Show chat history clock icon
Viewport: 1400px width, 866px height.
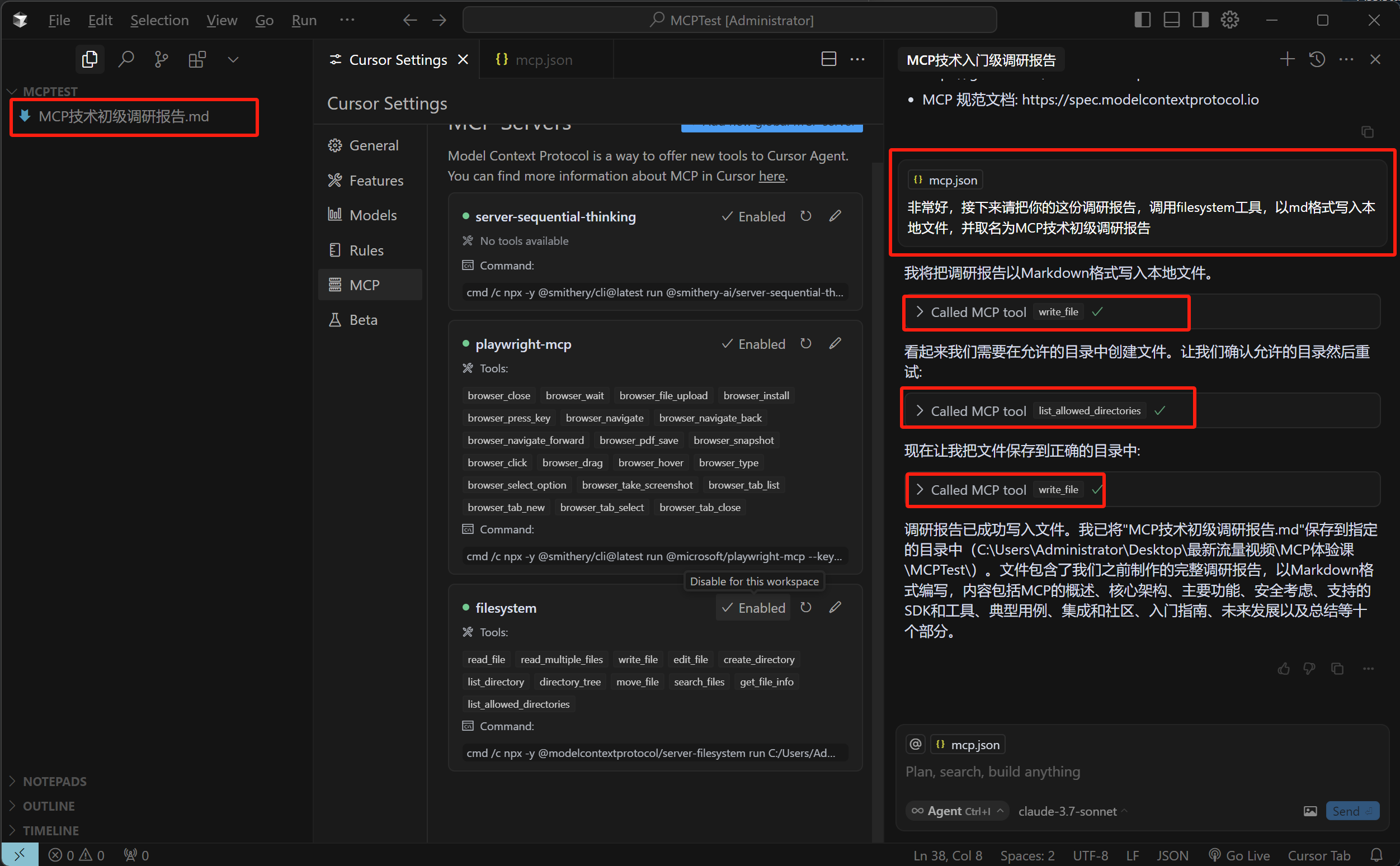click(1317, 59)
